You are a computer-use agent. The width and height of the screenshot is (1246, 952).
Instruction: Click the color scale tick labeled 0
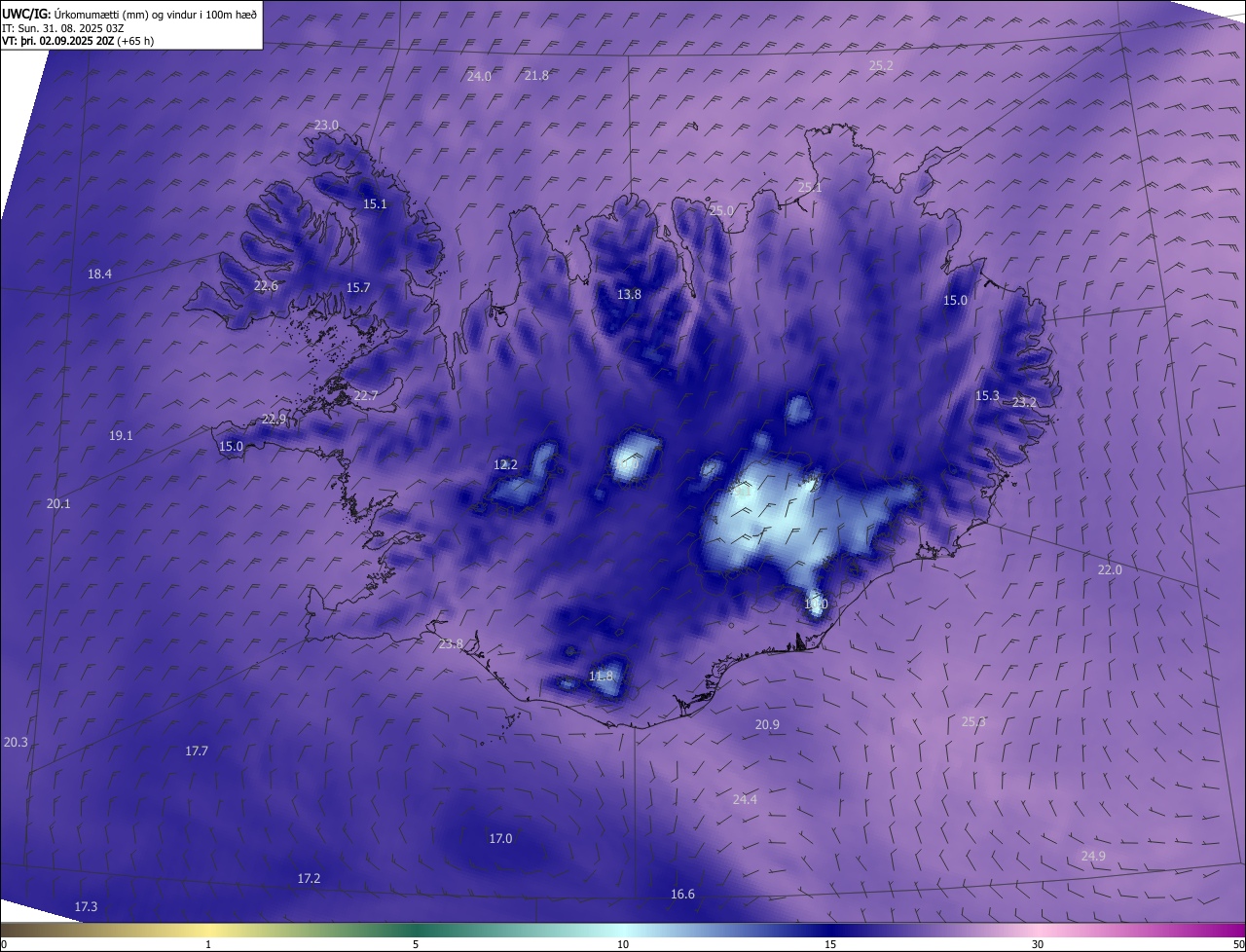[x=4, y=944]
